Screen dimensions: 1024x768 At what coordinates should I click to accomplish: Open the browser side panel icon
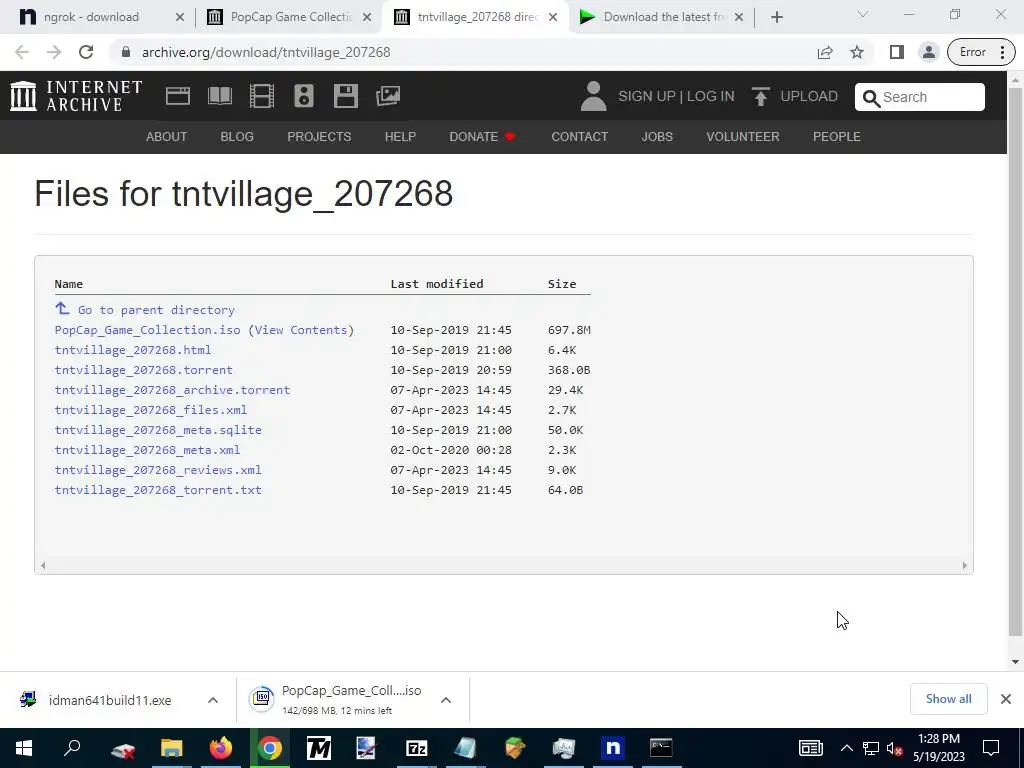click(x=897, y=52)
